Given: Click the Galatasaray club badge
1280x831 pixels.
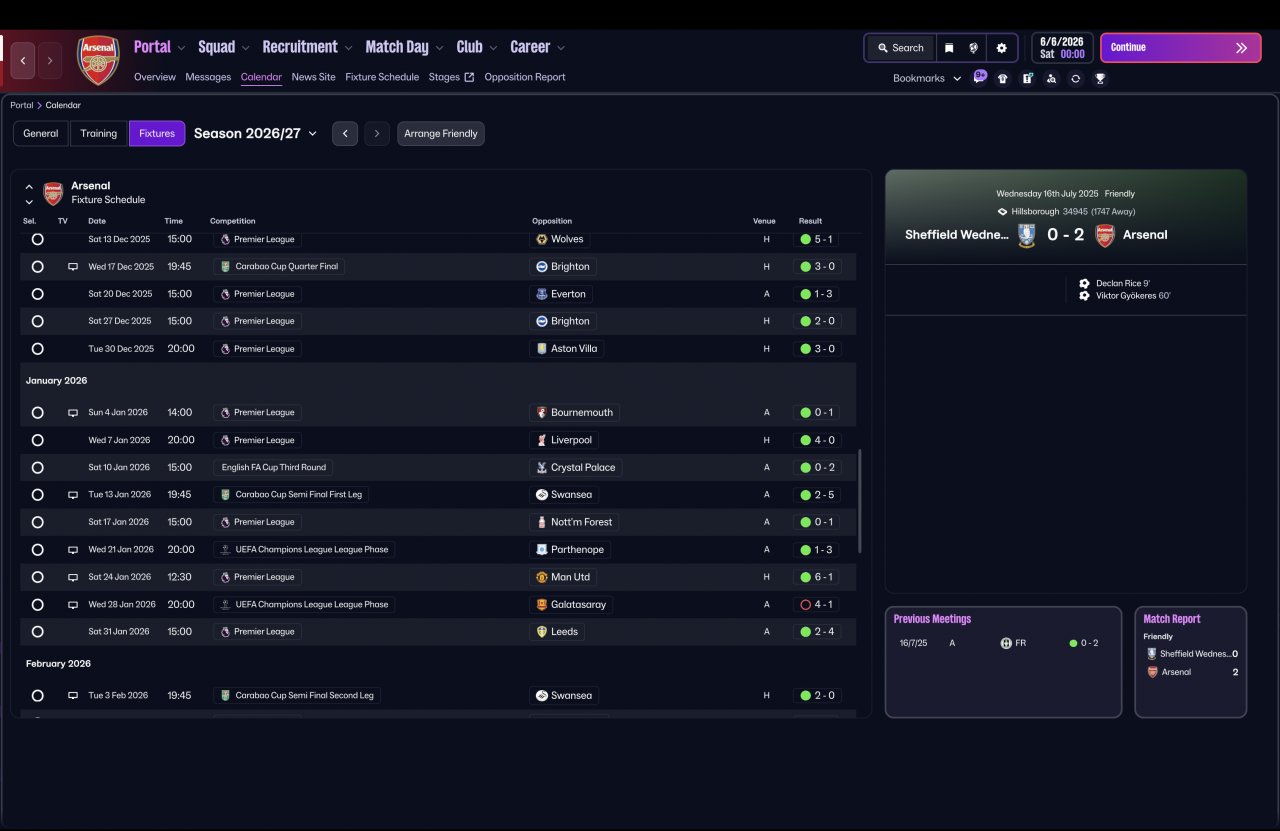Looking at the screenshot, I should click(x=542, y=604).
